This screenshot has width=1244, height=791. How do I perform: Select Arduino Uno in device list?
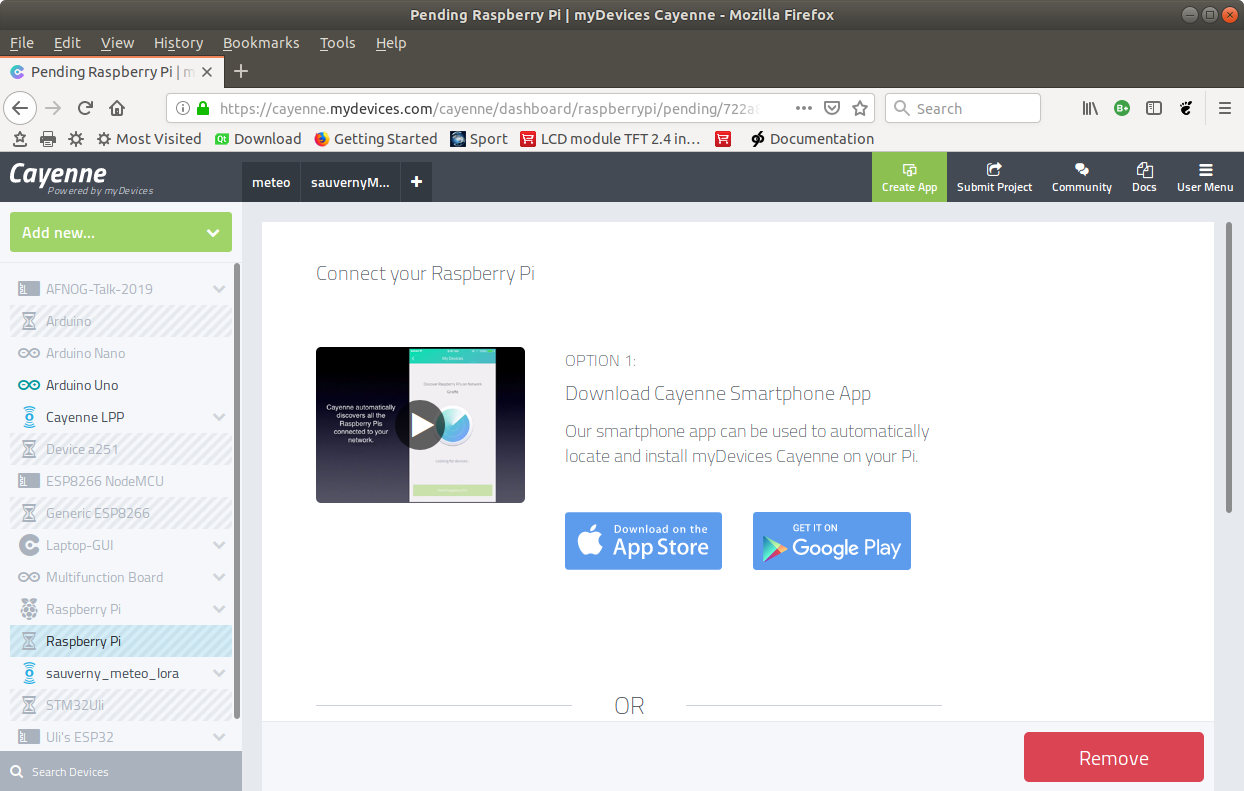point(121,385)
